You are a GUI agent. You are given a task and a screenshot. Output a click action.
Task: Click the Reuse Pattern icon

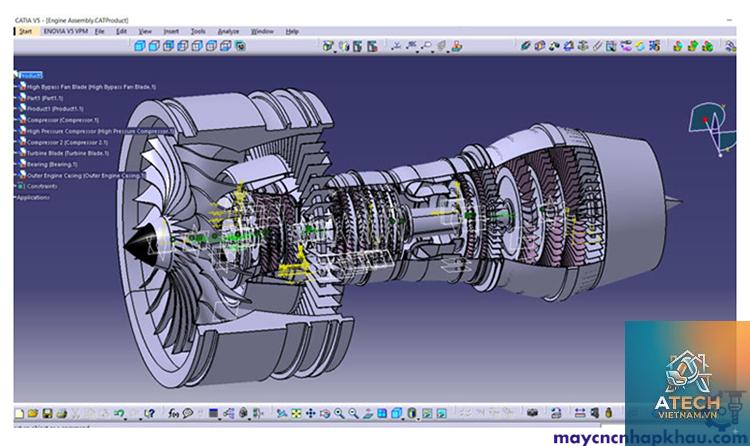pos(654,46)
